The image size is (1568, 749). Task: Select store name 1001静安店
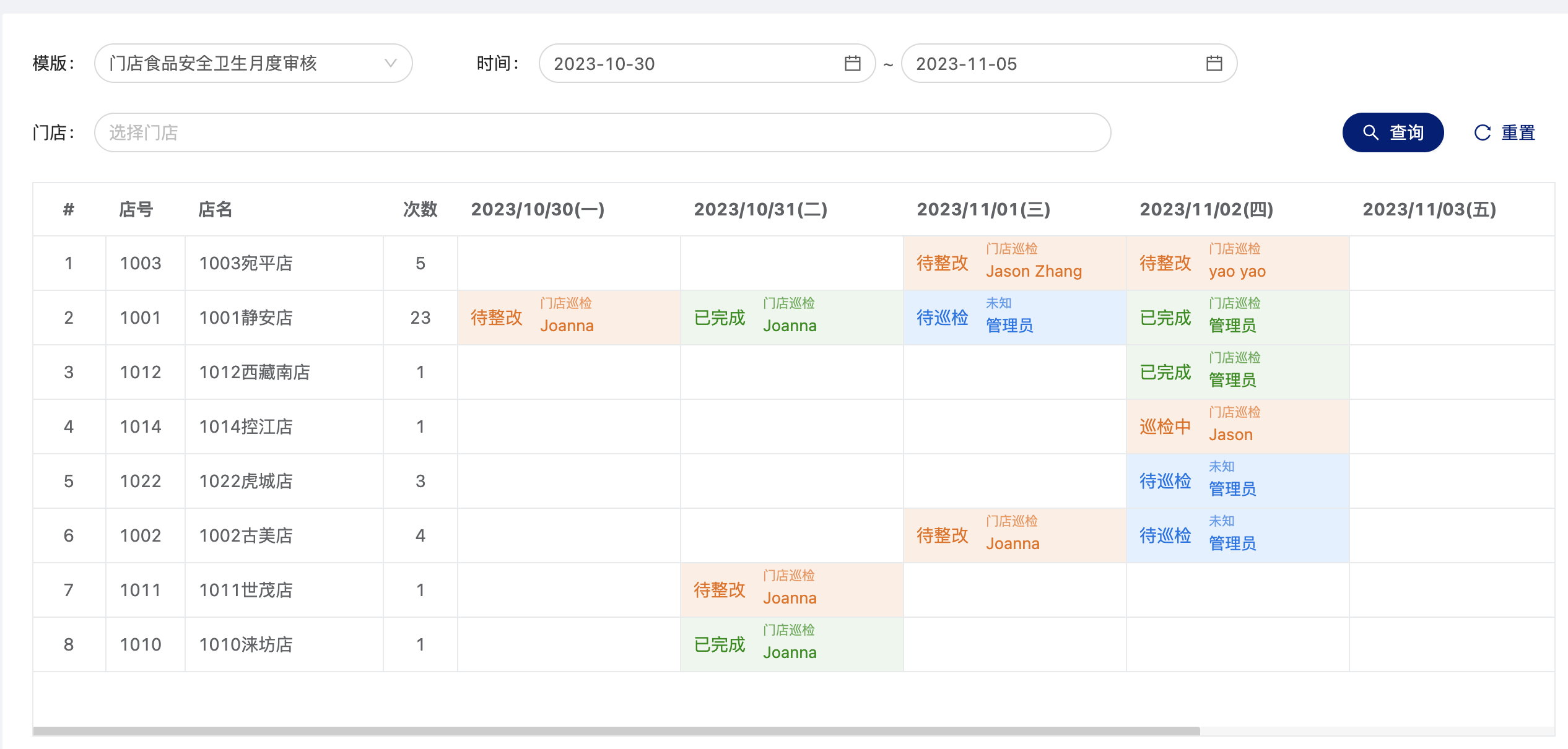246,318
